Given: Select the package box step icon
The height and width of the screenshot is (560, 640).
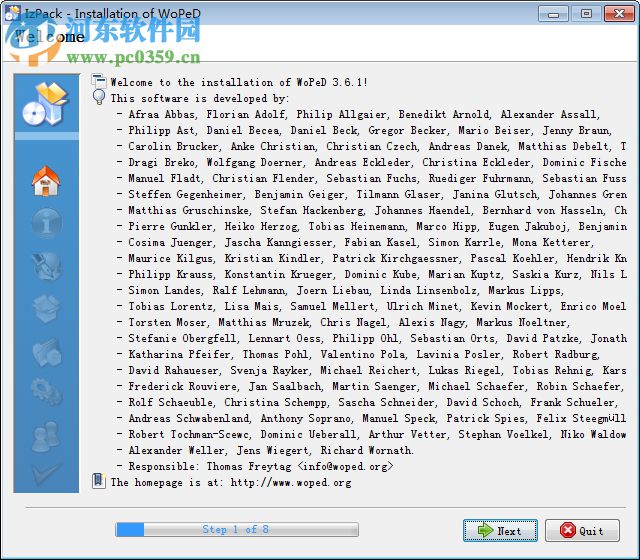Looking at the screenshot, I should (x=47, y=308).
